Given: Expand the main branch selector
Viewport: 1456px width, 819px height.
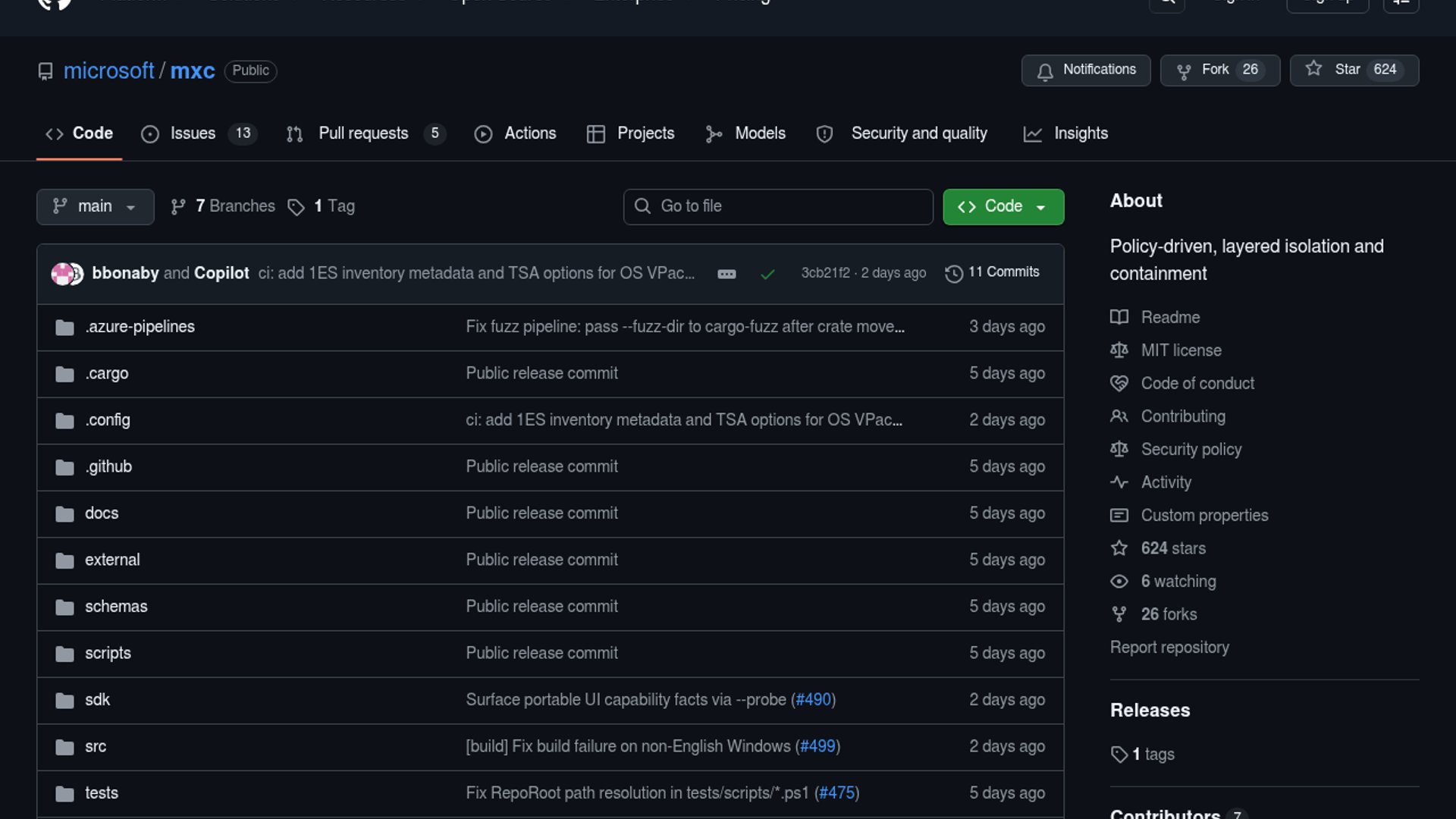Looking at the screenshot, I should pyautogui.click(x=96, y=206).
